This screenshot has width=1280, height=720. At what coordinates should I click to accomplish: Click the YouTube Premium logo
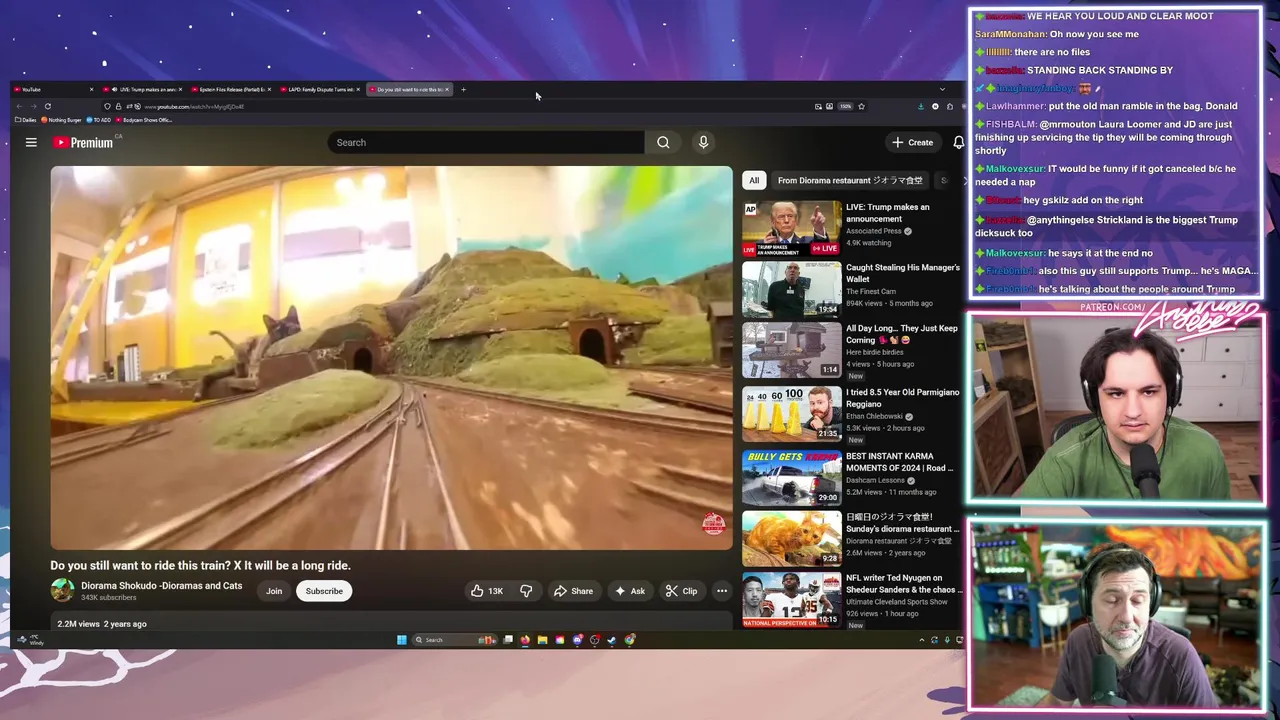coord(83,142)
